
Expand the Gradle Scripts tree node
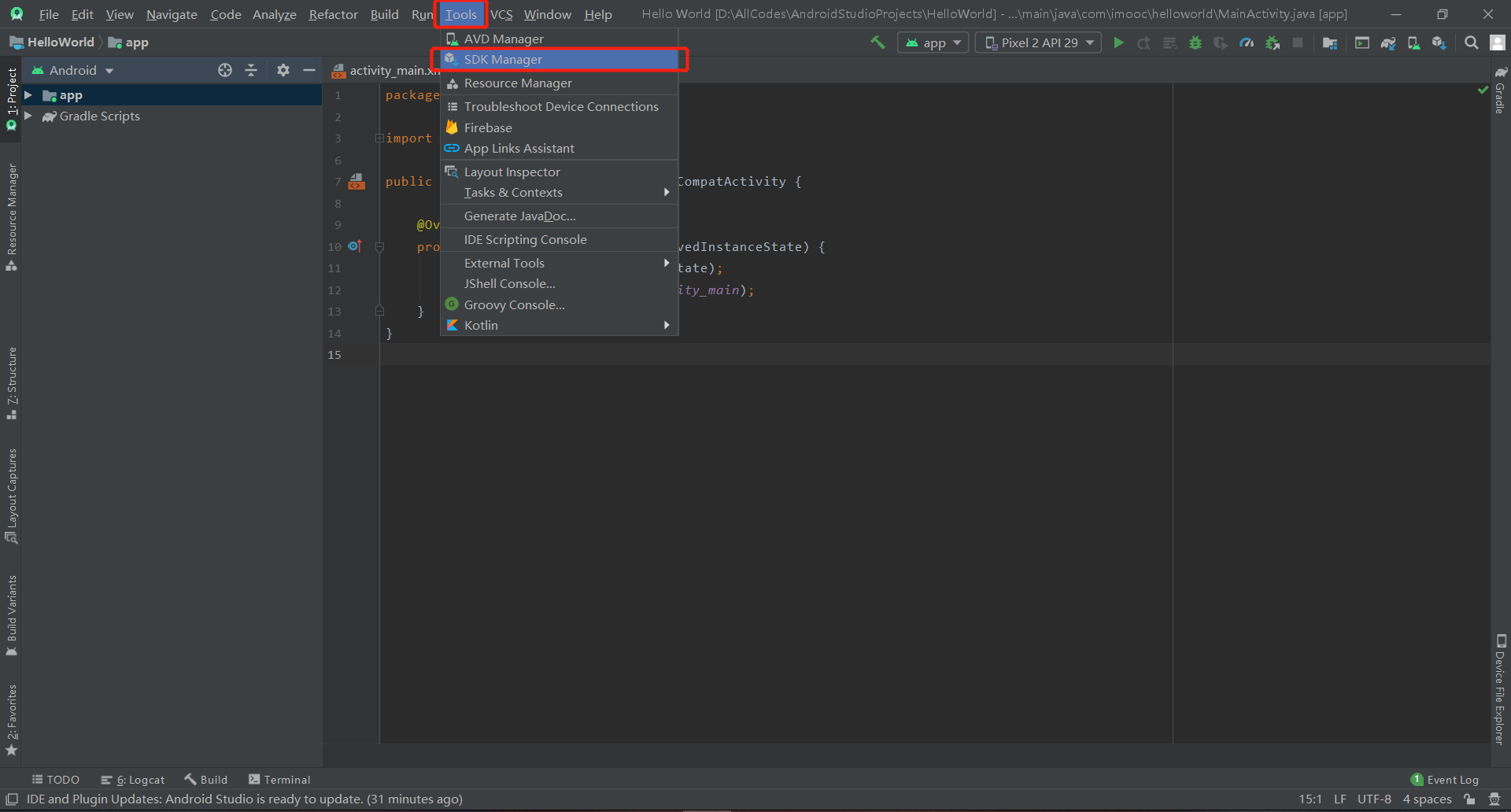point(28,116)
